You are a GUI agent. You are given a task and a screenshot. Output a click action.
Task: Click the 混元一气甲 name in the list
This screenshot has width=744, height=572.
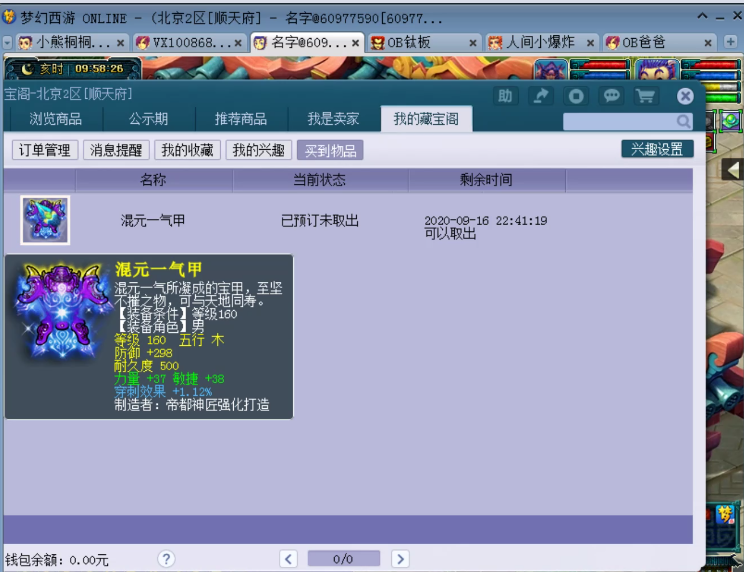tap(153, 221)
